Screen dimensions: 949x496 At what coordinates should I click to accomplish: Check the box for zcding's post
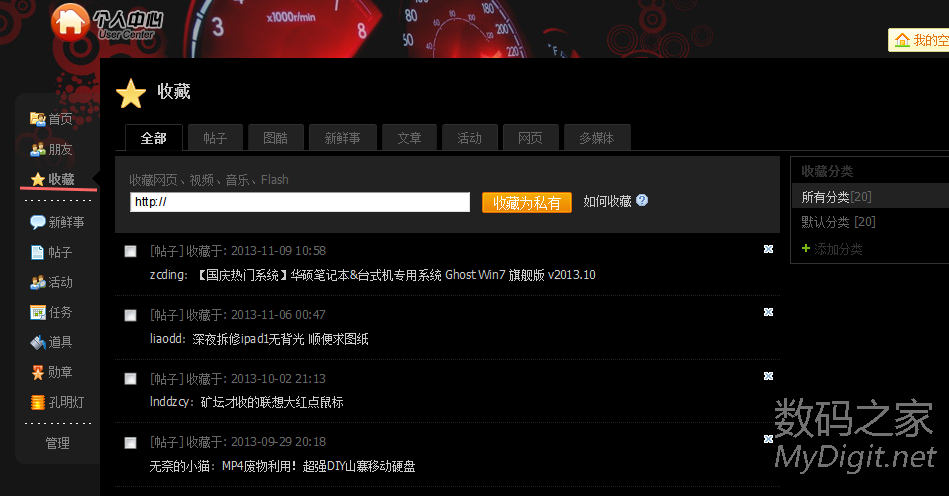(130, 251)
